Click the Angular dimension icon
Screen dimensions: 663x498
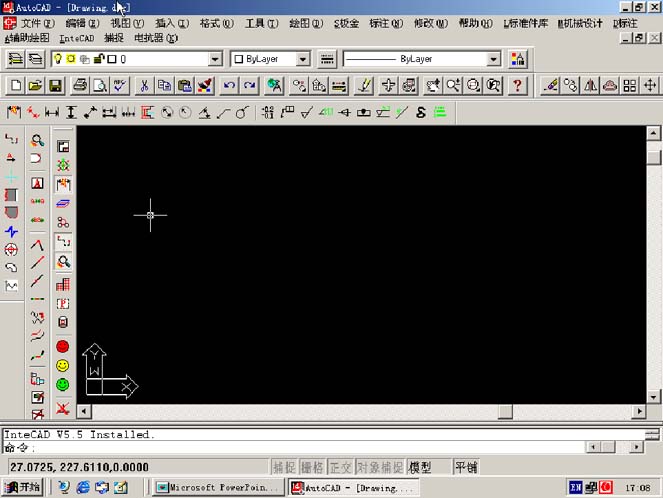[x=204, y=112]
